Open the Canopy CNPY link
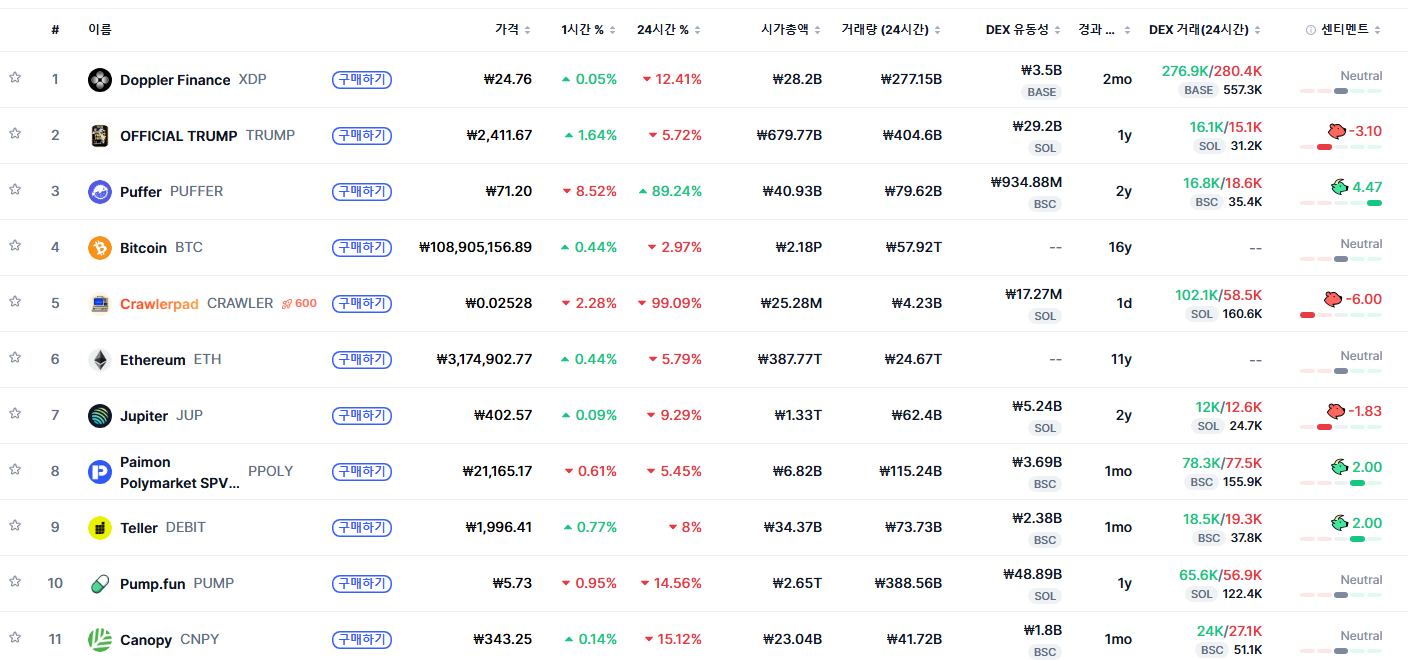The image size is (1424, 660). [x=154, y=639]
